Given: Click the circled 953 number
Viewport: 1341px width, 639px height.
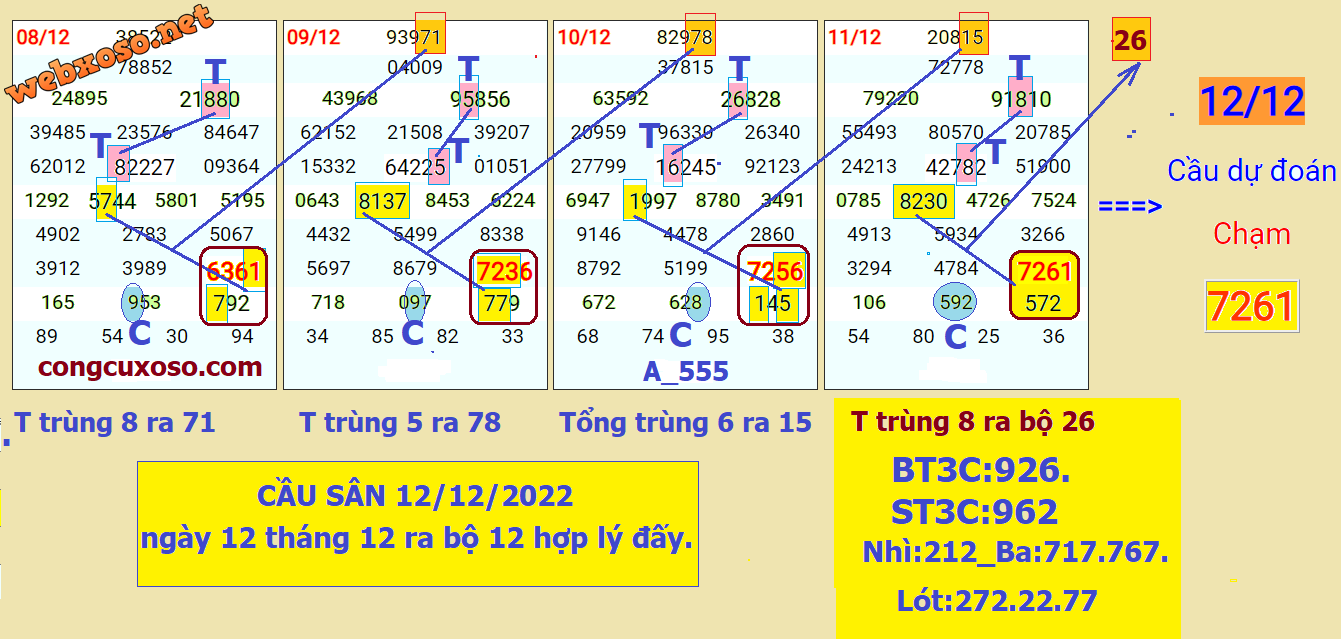Looking at the screenshot, I should 145,302.
